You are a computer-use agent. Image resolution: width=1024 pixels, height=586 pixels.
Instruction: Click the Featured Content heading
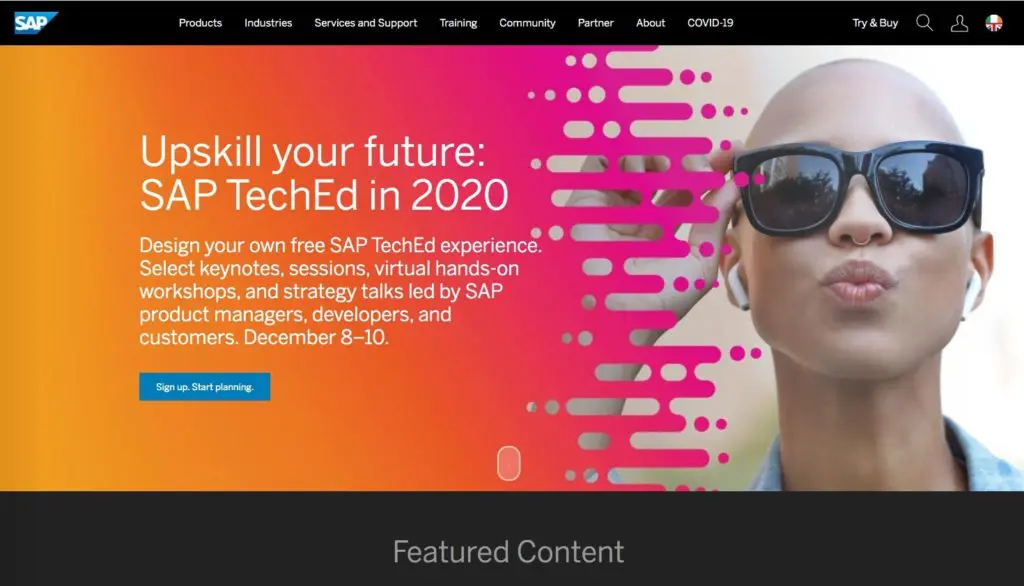(508, 552)
